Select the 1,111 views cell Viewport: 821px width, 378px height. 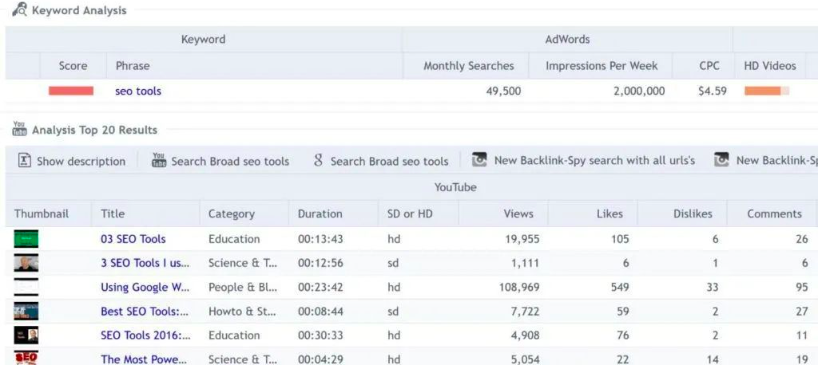click(526, 263)
